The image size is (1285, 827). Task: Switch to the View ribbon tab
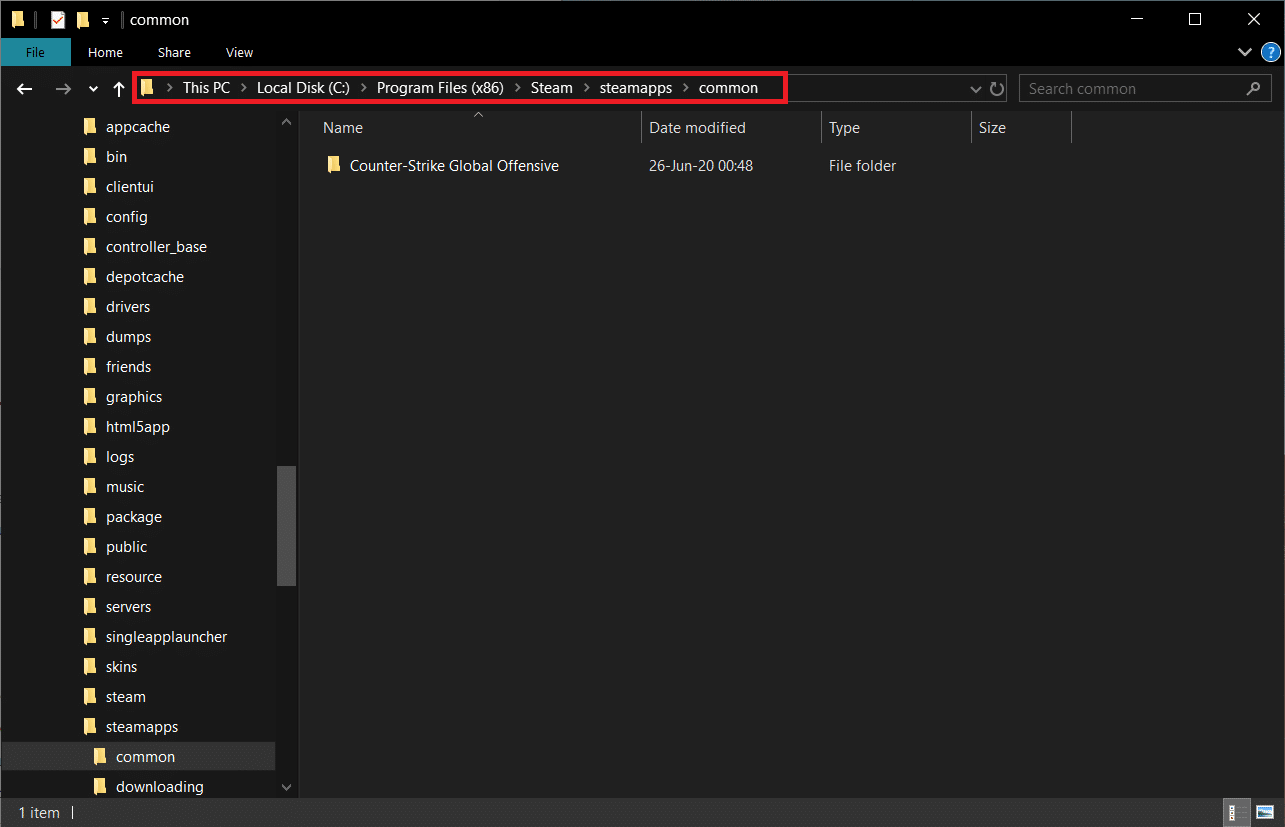click(239, 52)
